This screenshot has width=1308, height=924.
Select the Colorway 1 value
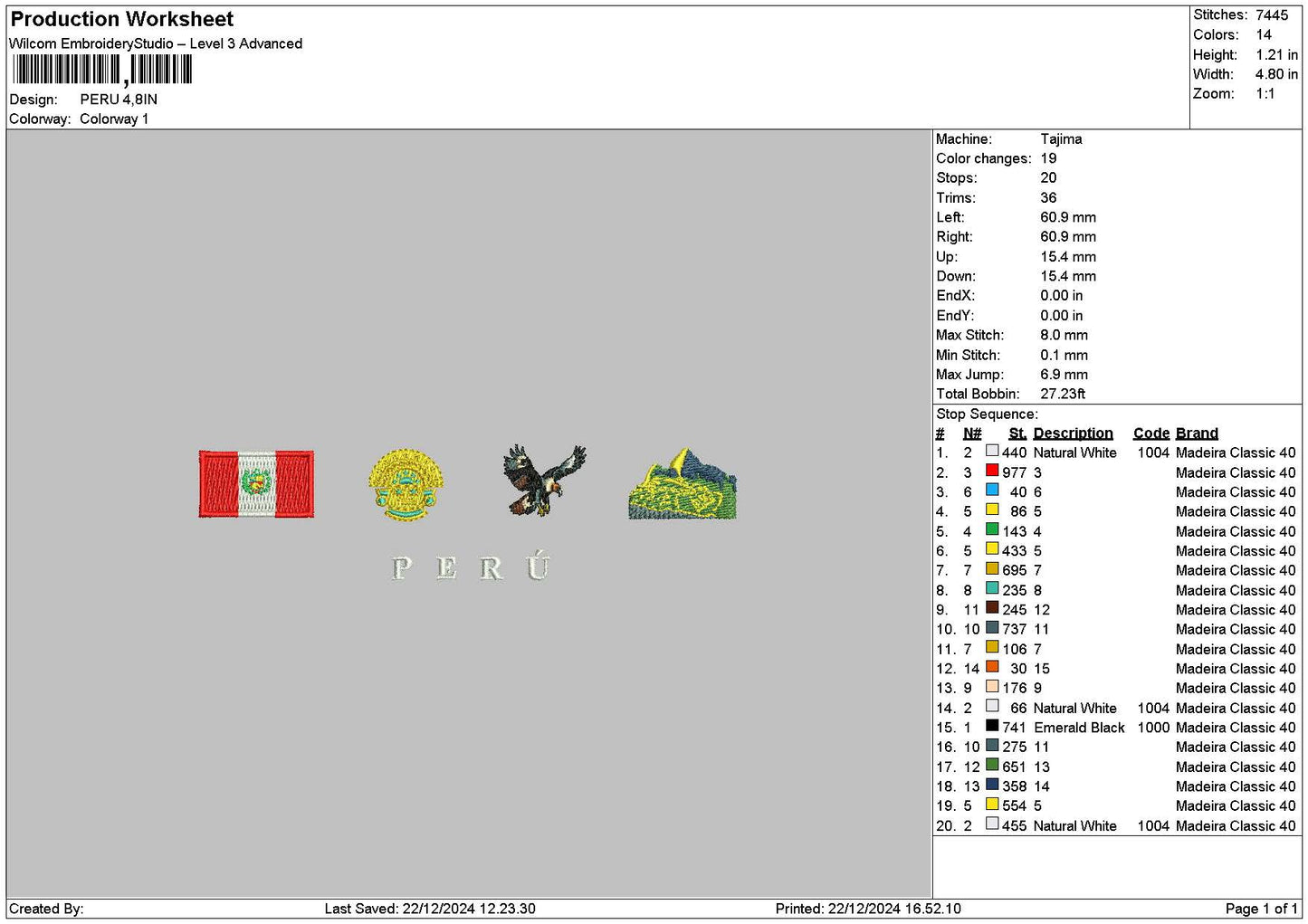point(114,119)
